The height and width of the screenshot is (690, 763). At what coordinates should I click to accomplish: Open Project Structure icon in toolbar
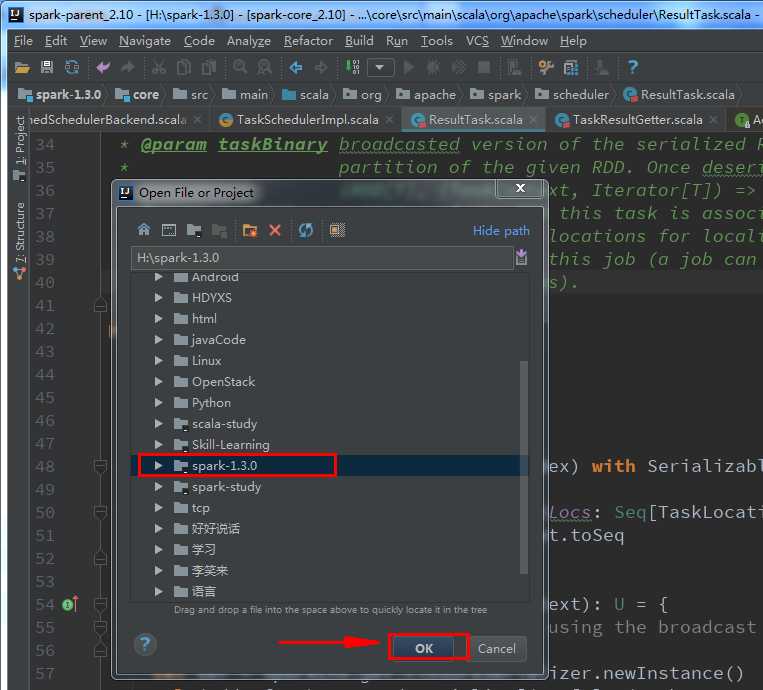click(571, 68)
